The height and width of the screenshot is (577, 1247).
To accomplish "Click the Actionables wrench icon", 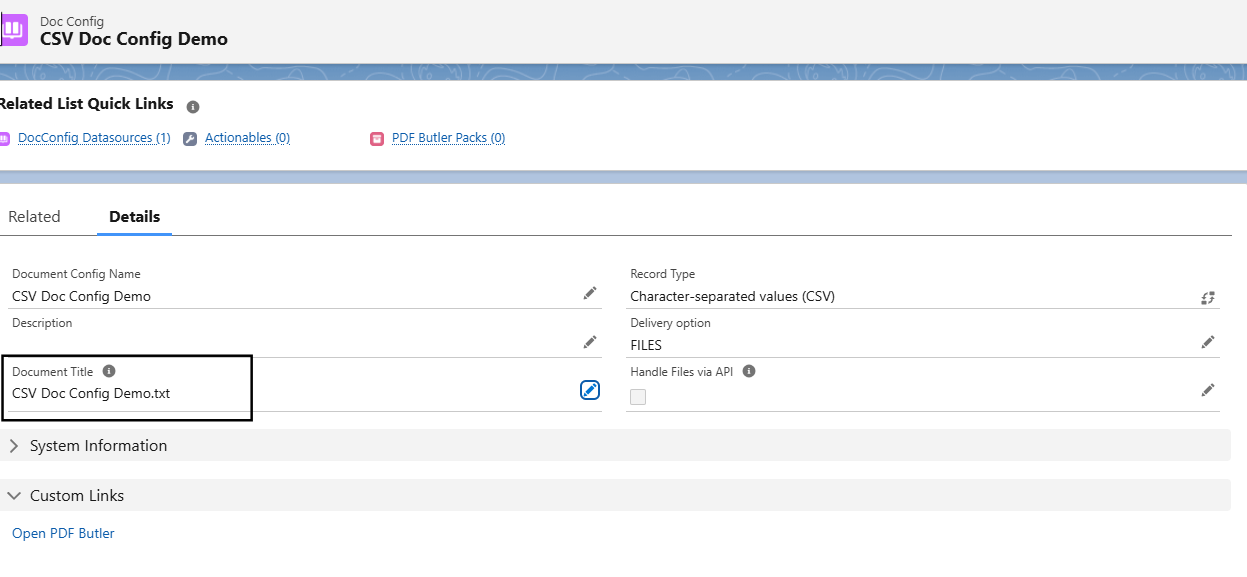I will [x=190, y=139].
